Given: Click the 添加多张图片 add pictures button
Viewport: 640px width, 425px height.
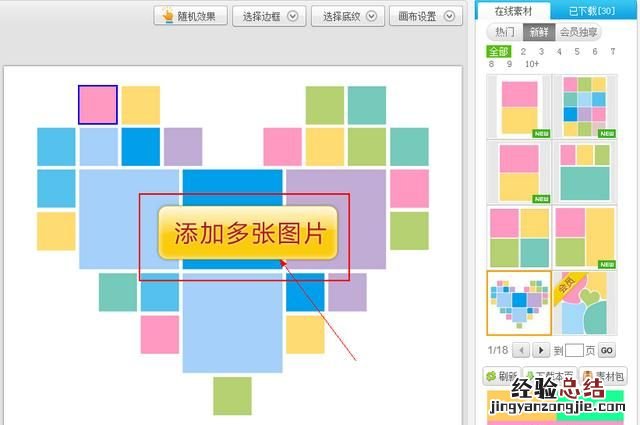Looking at the screenshot, I should (x=248, y=233).
